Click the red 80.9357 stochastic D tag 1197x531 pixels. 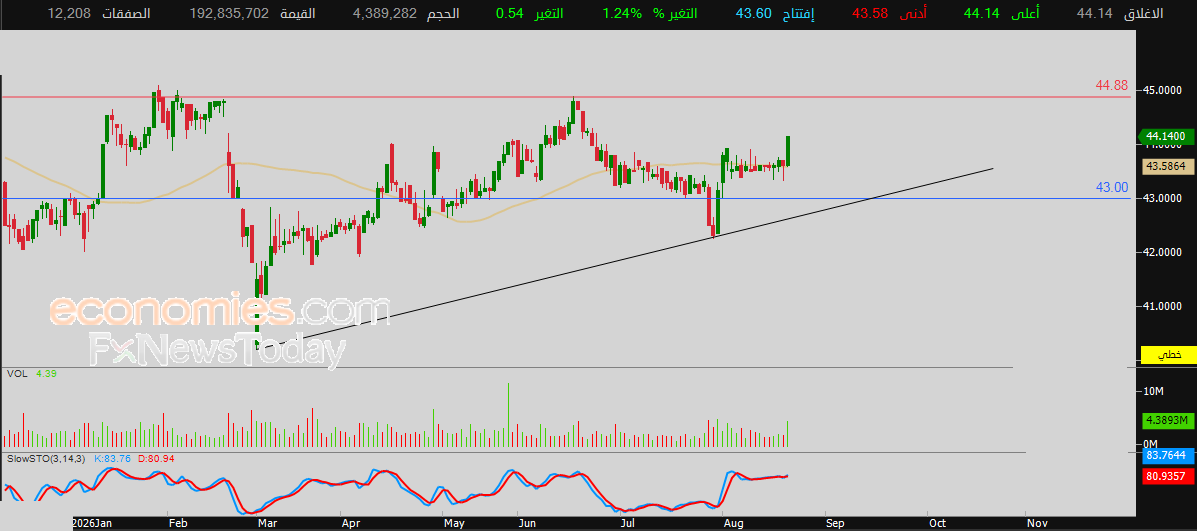tap(1167, 476)
